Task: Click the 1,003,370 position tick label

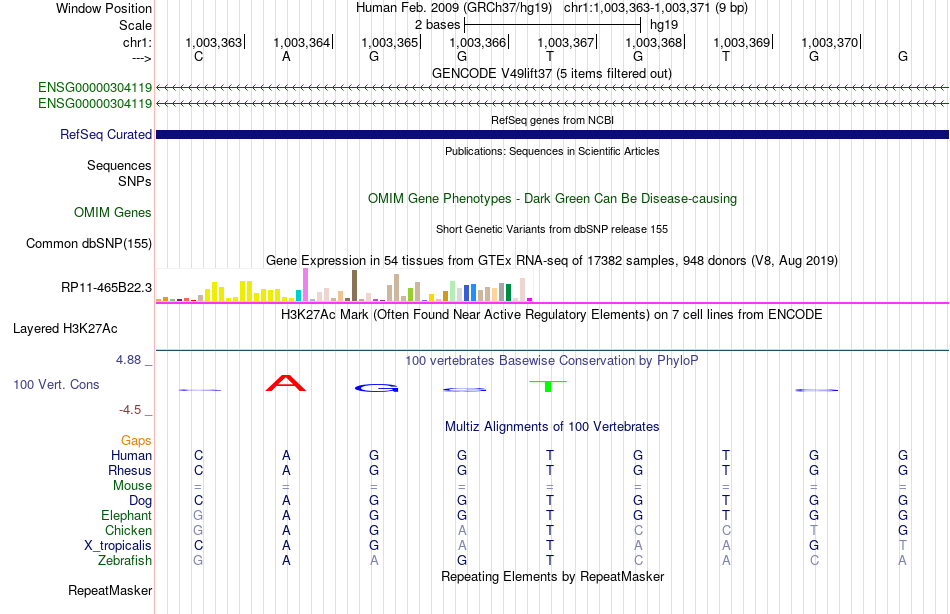Action: point(830,42)
